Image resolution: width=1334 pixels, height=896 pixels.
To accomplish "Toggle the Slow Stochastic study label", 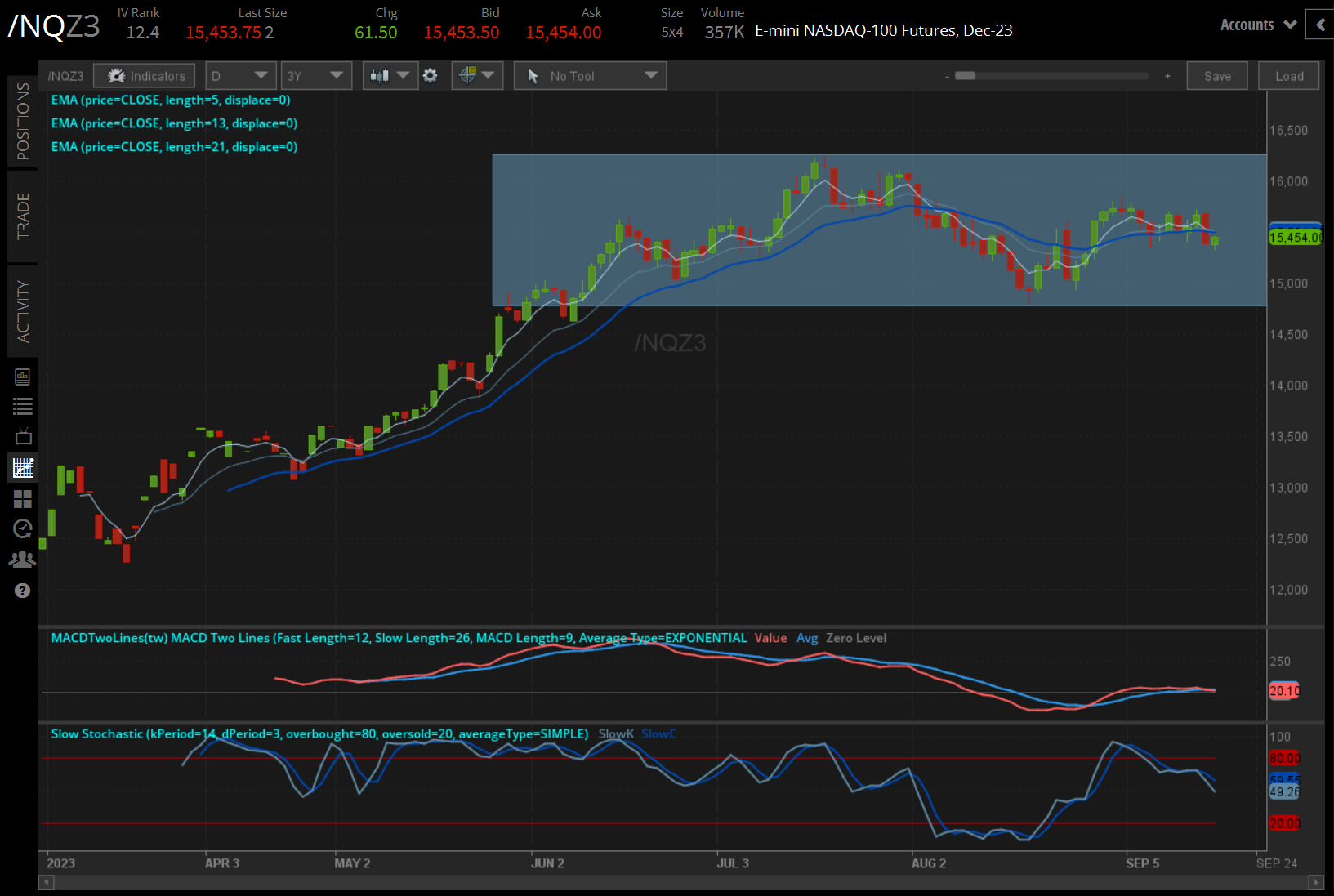I will pos(319,733).
